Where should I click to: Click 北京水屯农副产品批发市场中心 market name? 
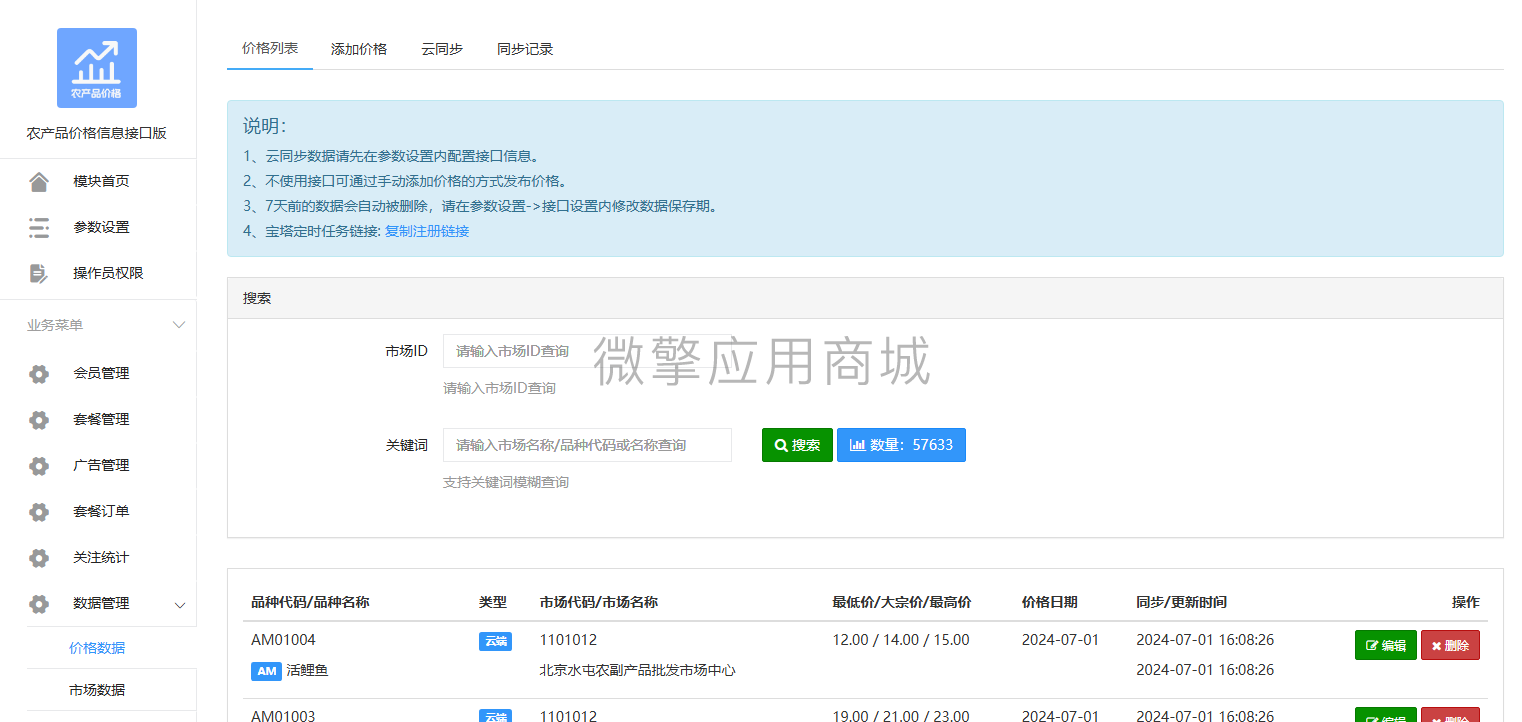(638, 670)
